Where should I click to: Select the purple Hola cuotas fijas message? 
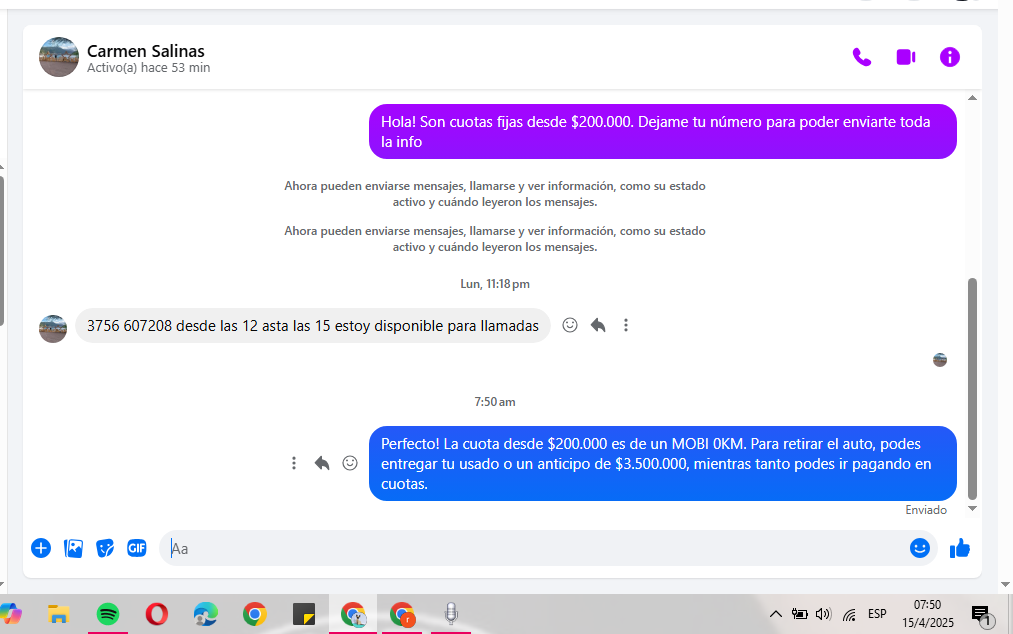[x=663, y=131]
